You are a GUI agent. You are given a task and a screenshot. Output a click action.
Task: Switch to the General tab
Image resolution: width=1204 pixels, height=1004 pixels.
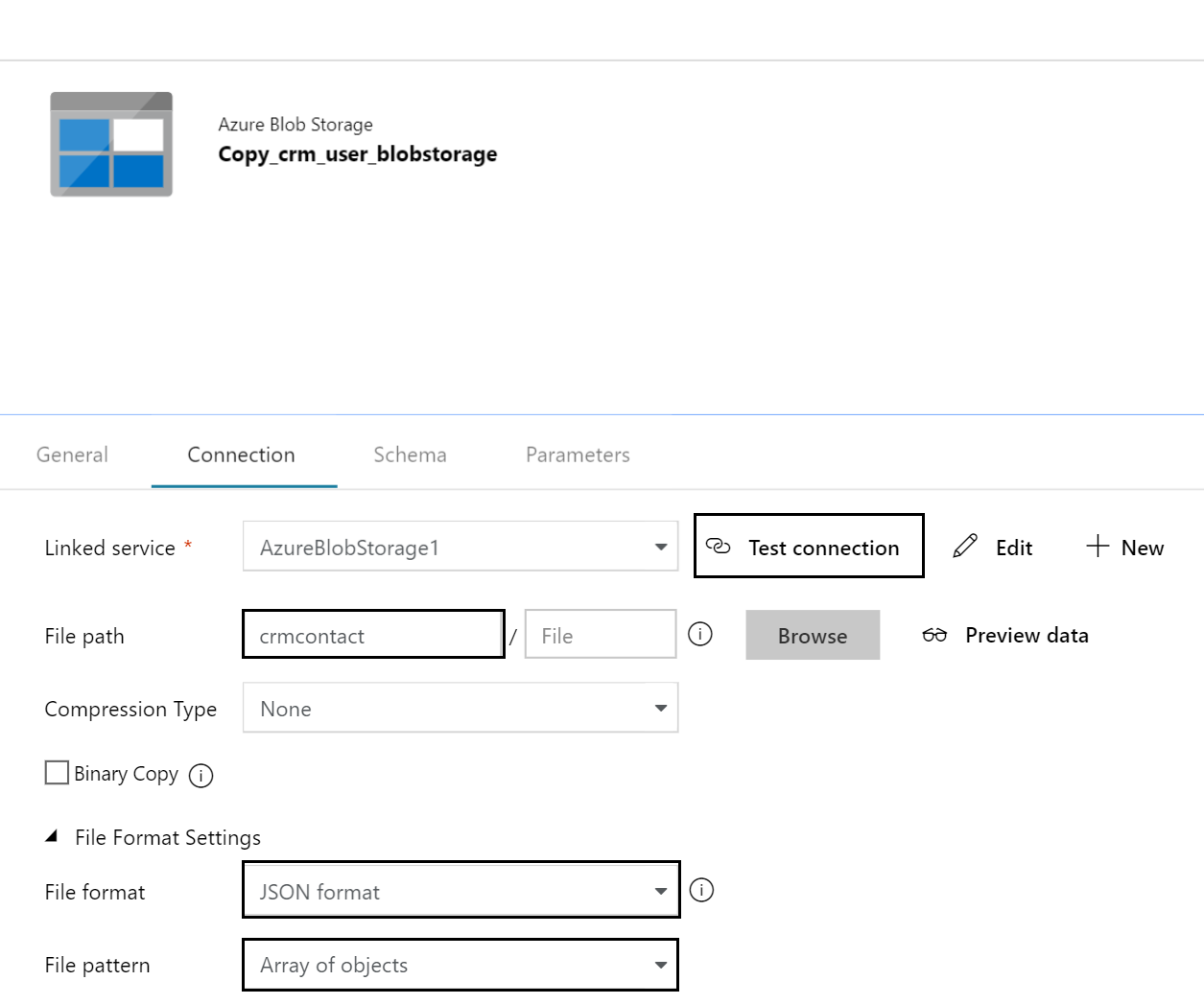tap(72, 455)
